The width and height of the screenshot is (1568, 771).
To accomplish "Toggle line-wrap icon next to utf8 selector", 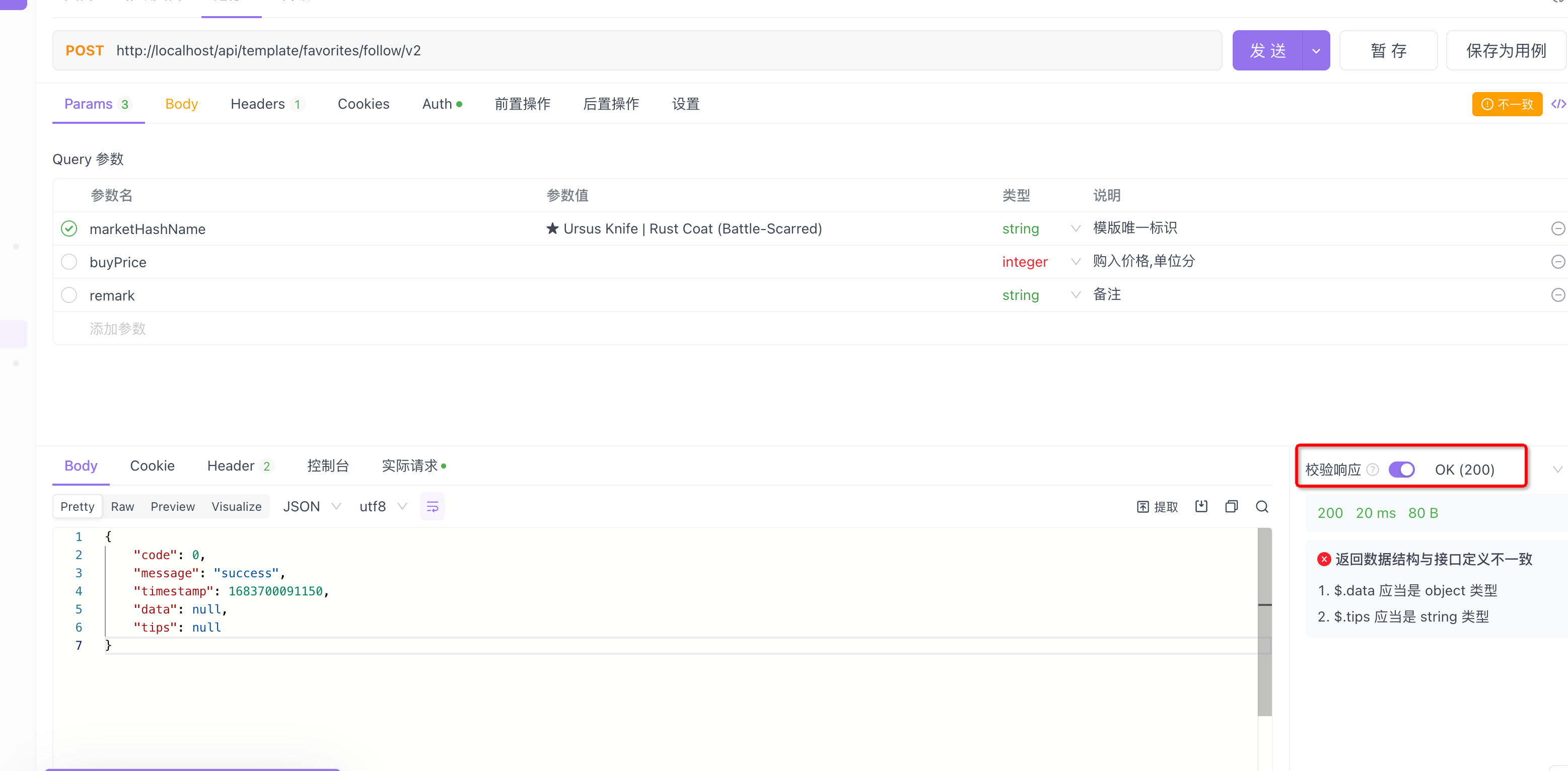I will click(432, 506).
